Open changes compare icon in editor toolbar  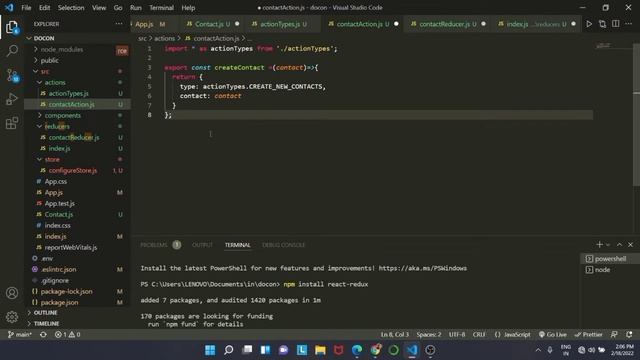[602, 24]
